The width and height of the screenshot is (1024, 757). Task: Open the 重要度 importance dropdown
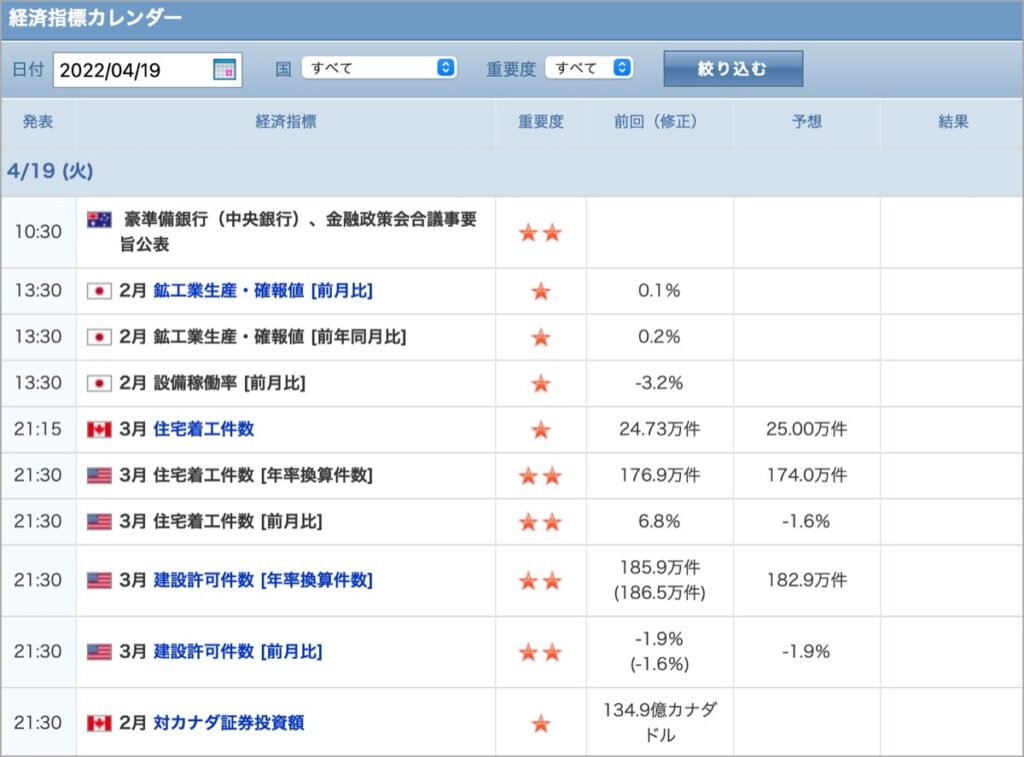coord(589,68)
